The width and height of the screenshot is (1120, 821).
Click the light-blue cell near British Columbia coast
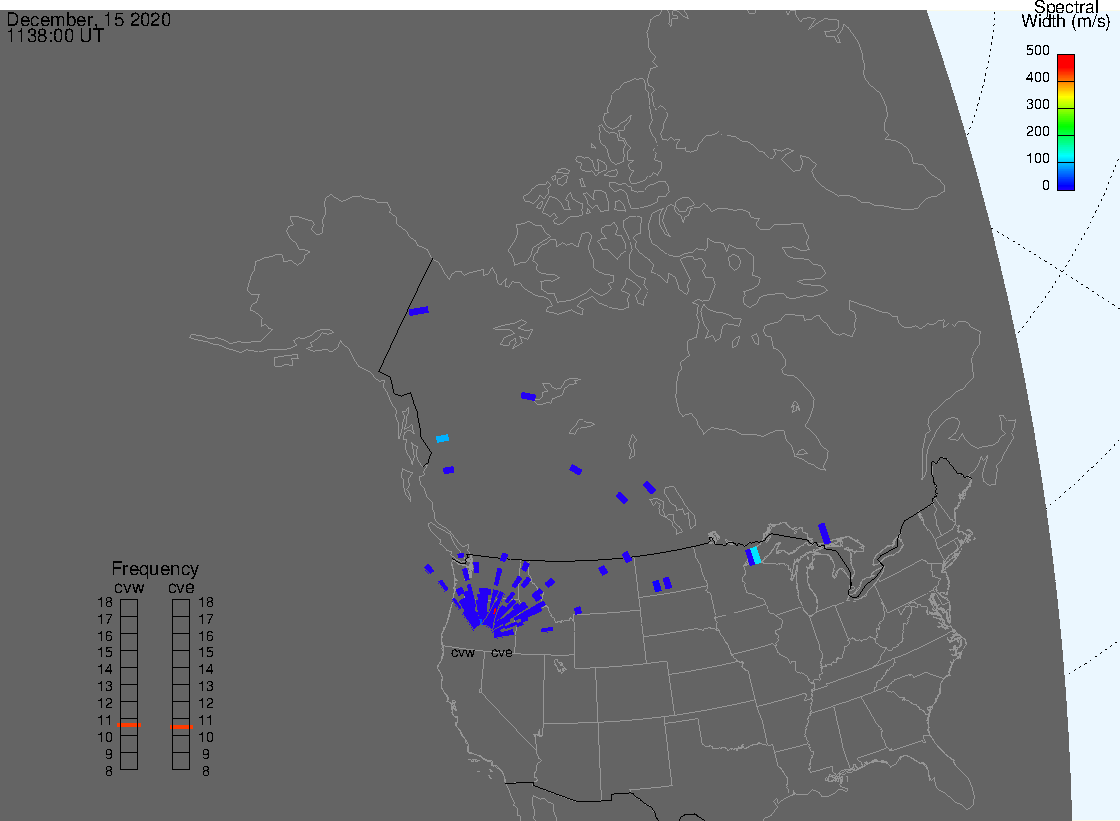(442, 438)
